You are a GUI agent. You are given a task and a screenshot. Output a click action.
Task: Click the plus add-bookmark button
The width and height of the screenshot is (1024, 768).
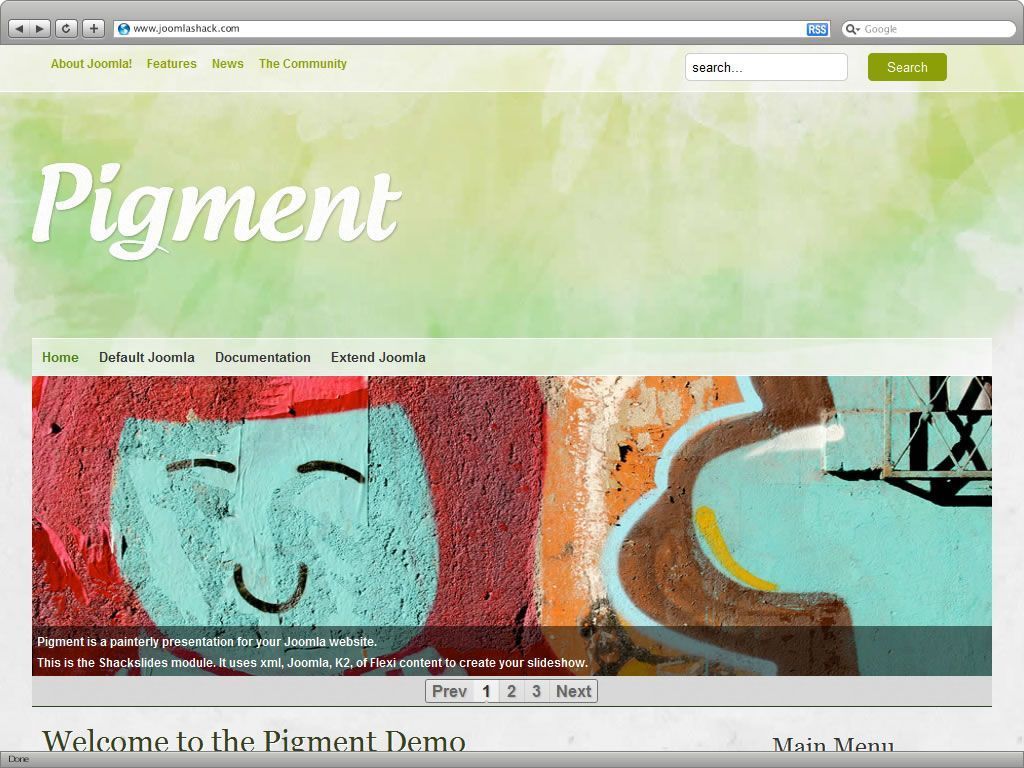(93, 29)
